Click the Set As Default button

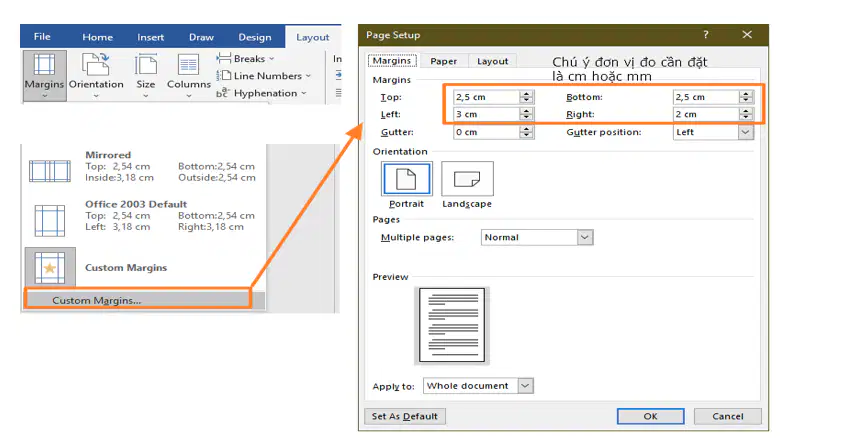tap(405, 416)
